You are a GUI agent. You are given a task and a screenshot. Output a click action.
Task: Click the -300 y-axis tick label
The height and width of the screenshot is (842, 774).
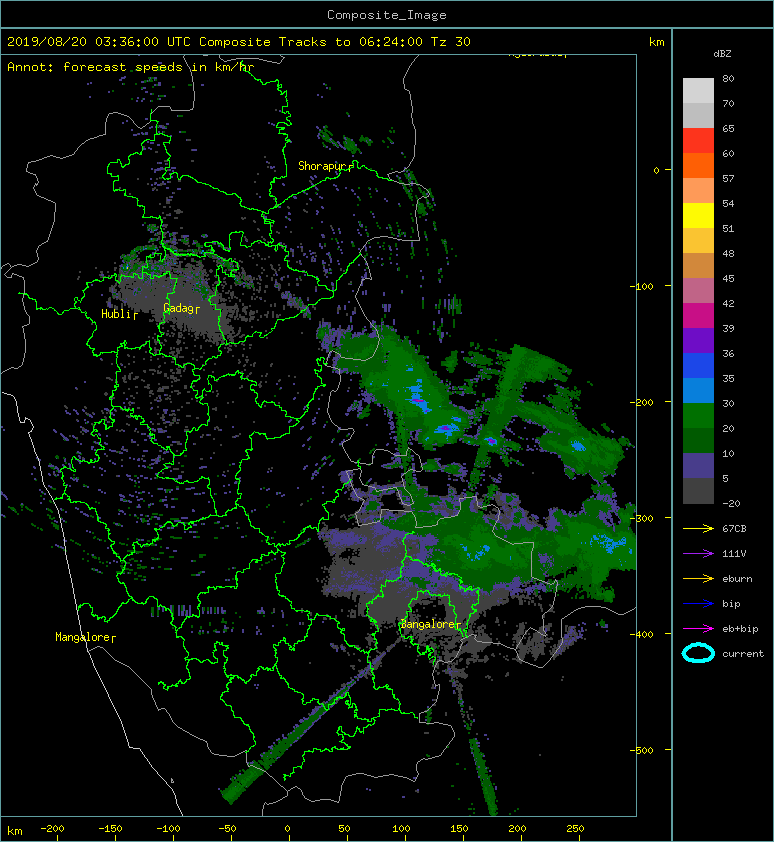pos(641,518)
